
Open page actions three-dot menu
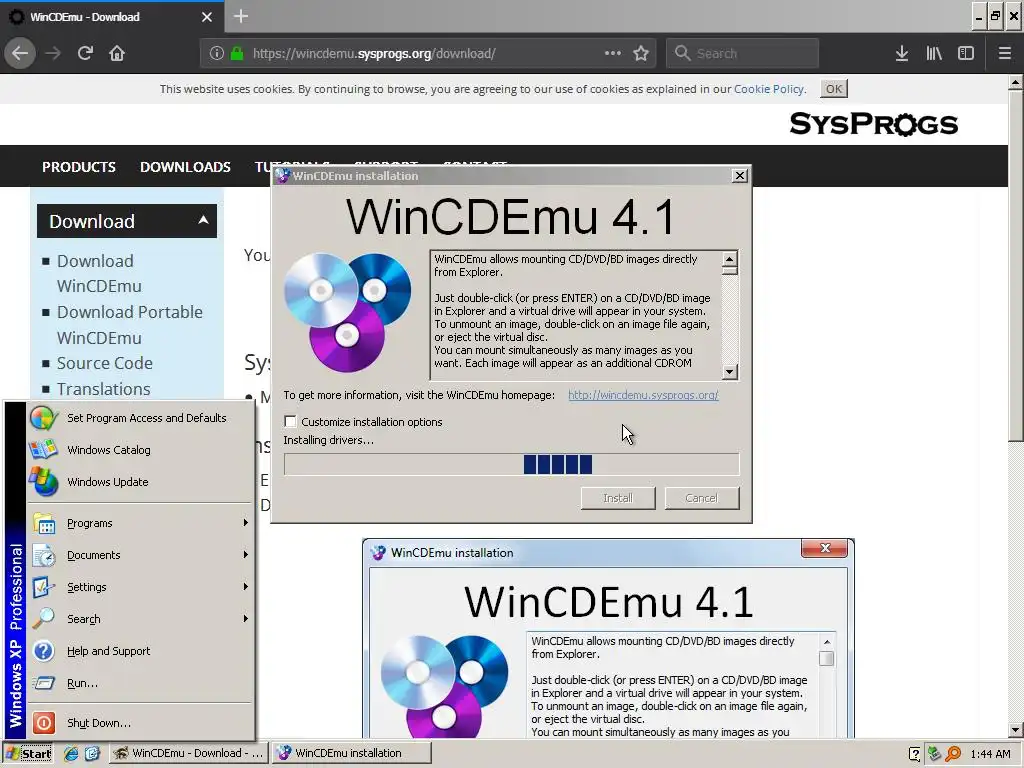pyautogui.click(x=613, y=53)
